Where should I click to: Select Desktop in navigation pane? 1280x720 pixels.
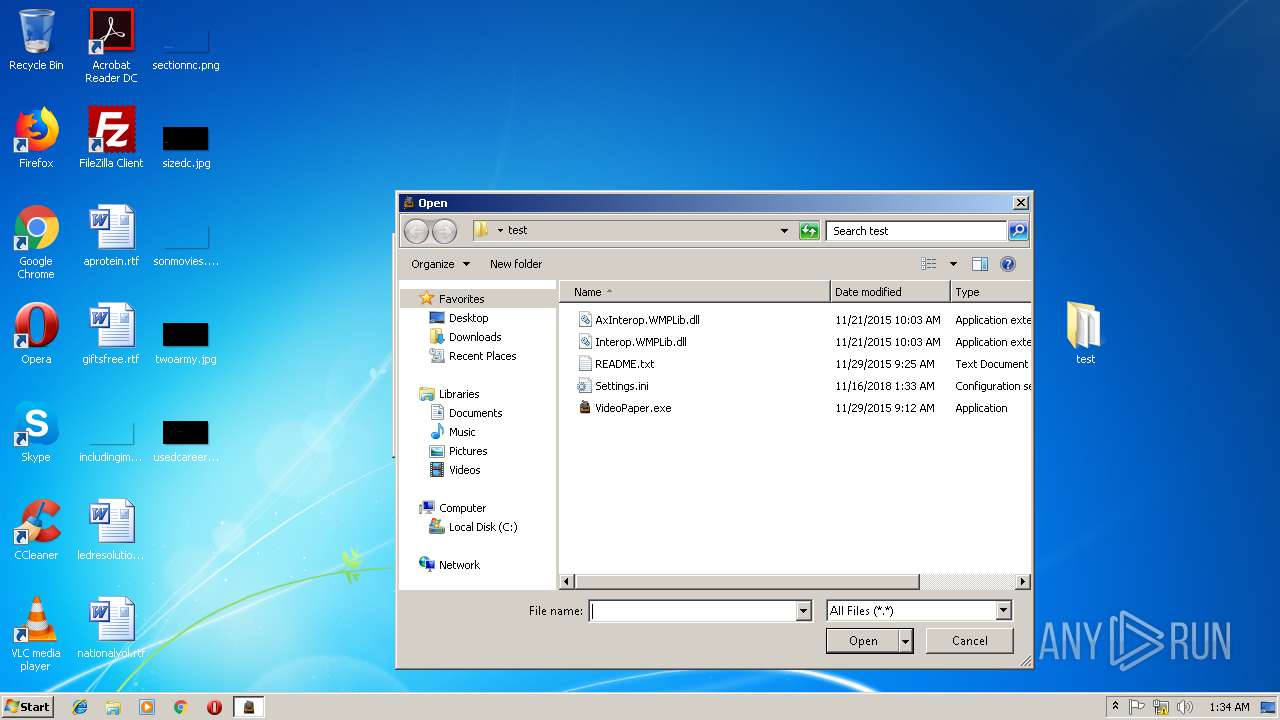[x=468, y=318]
